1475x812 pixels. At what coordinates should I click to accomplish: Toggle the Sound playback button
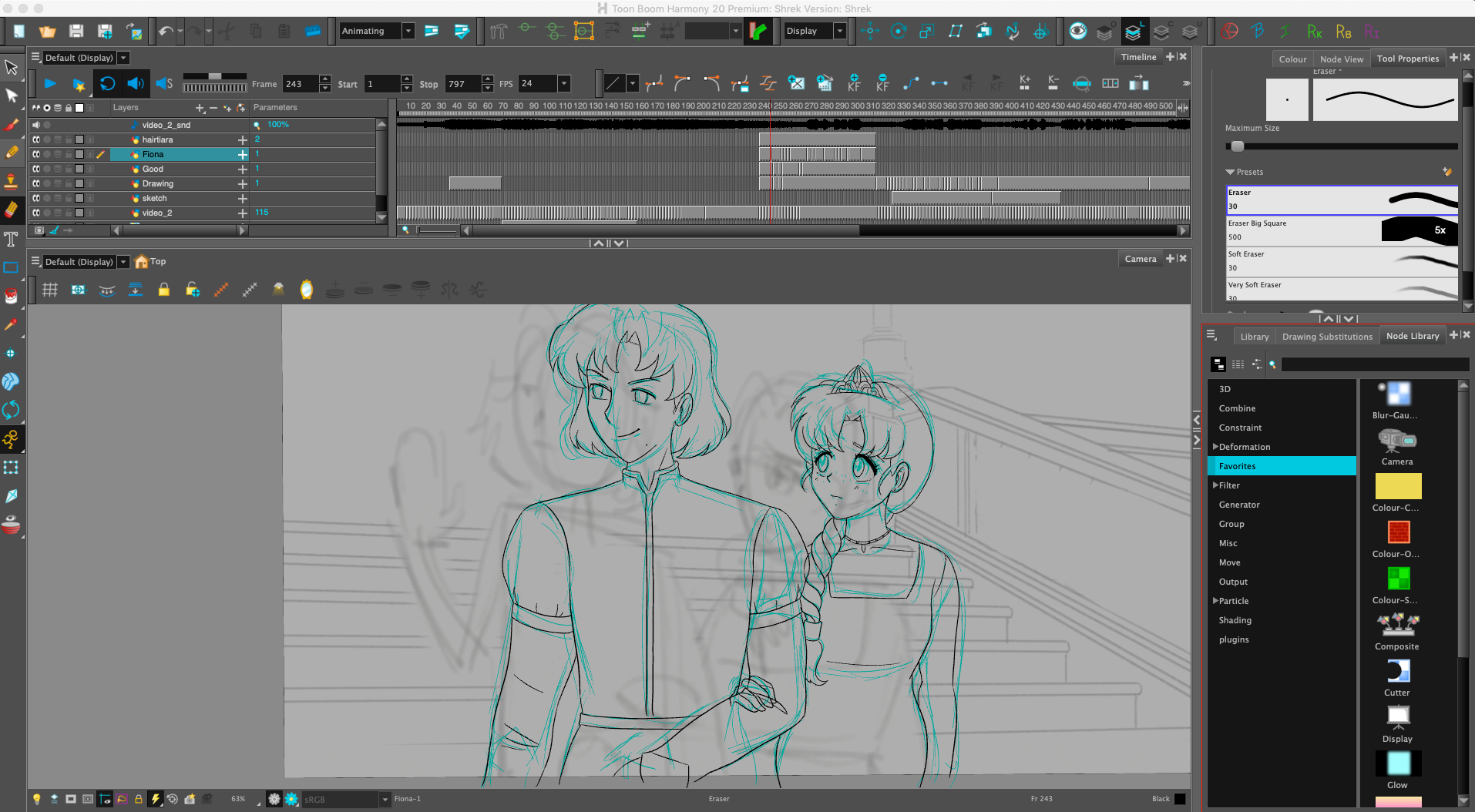click(x=136, y=83)
